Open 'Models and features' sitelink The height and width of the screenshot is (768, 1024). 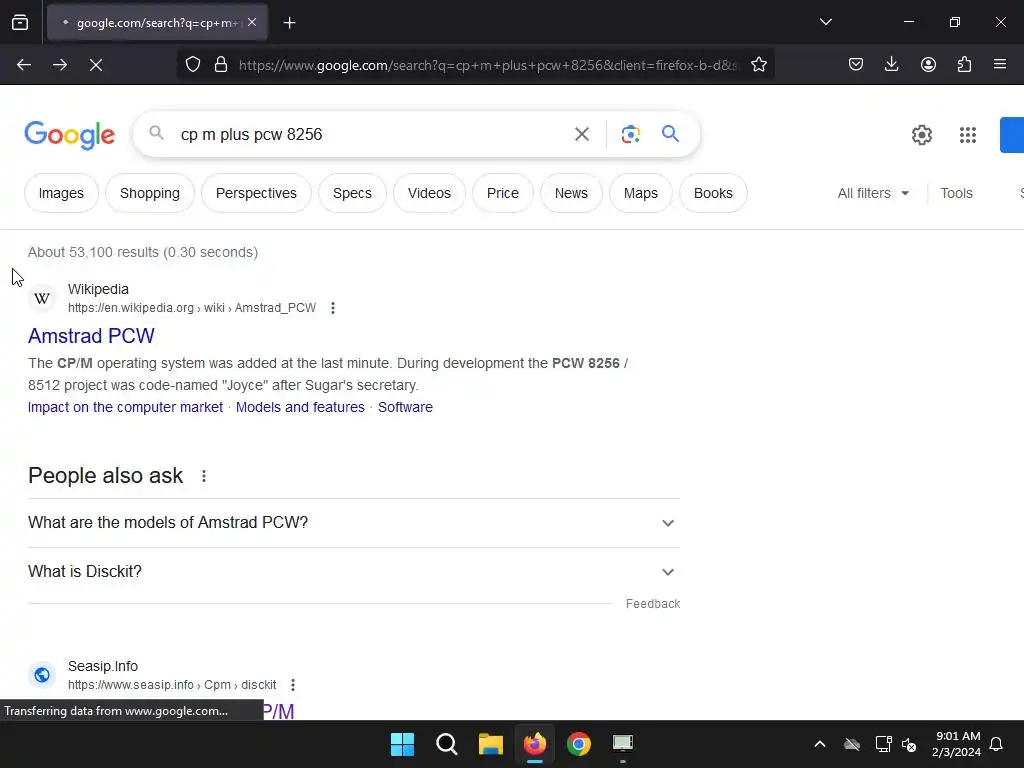click(x=300, y=407)
